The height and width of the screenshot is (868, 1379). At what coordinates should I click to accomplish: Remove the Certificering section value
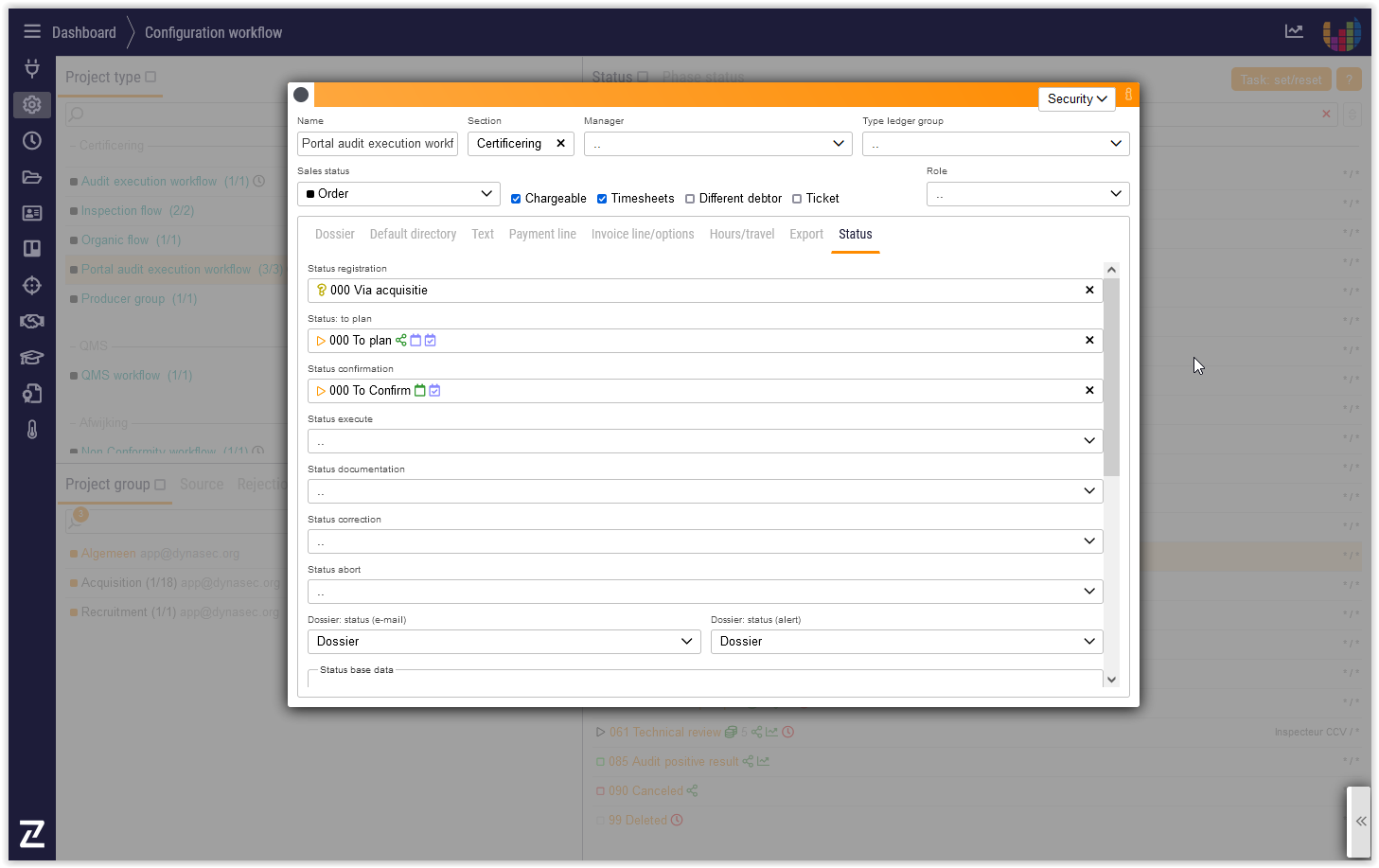point(560,144)
